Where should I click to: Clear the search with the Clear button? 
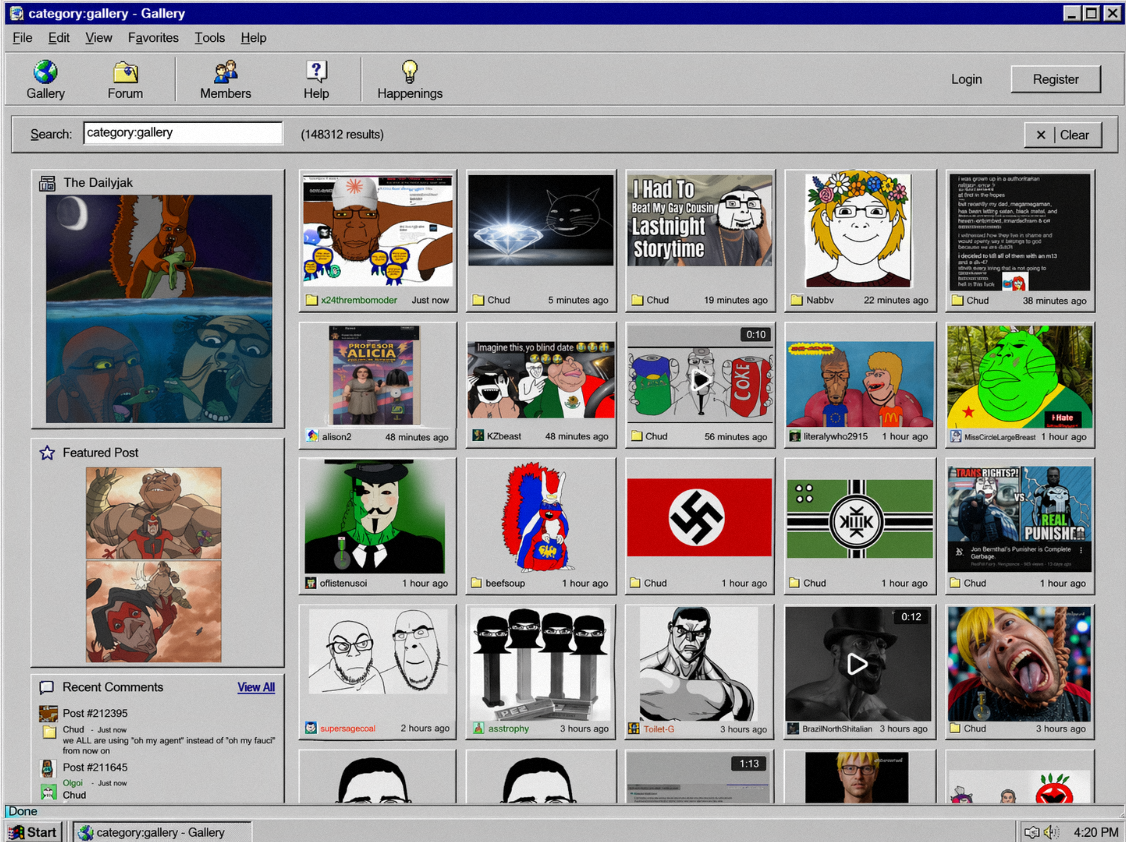1063,135
